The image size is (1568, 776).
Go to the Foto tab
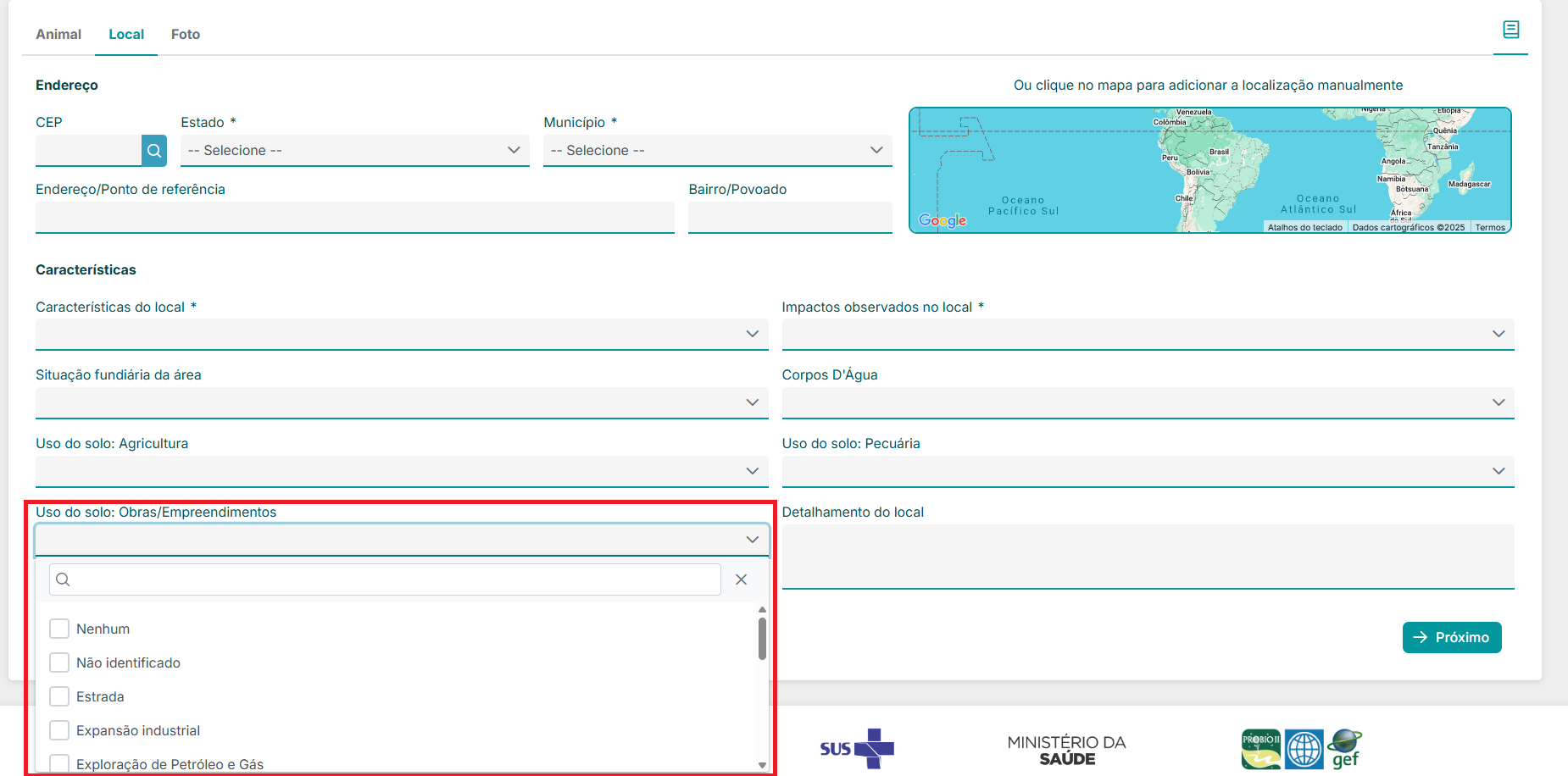click(186, 35)
